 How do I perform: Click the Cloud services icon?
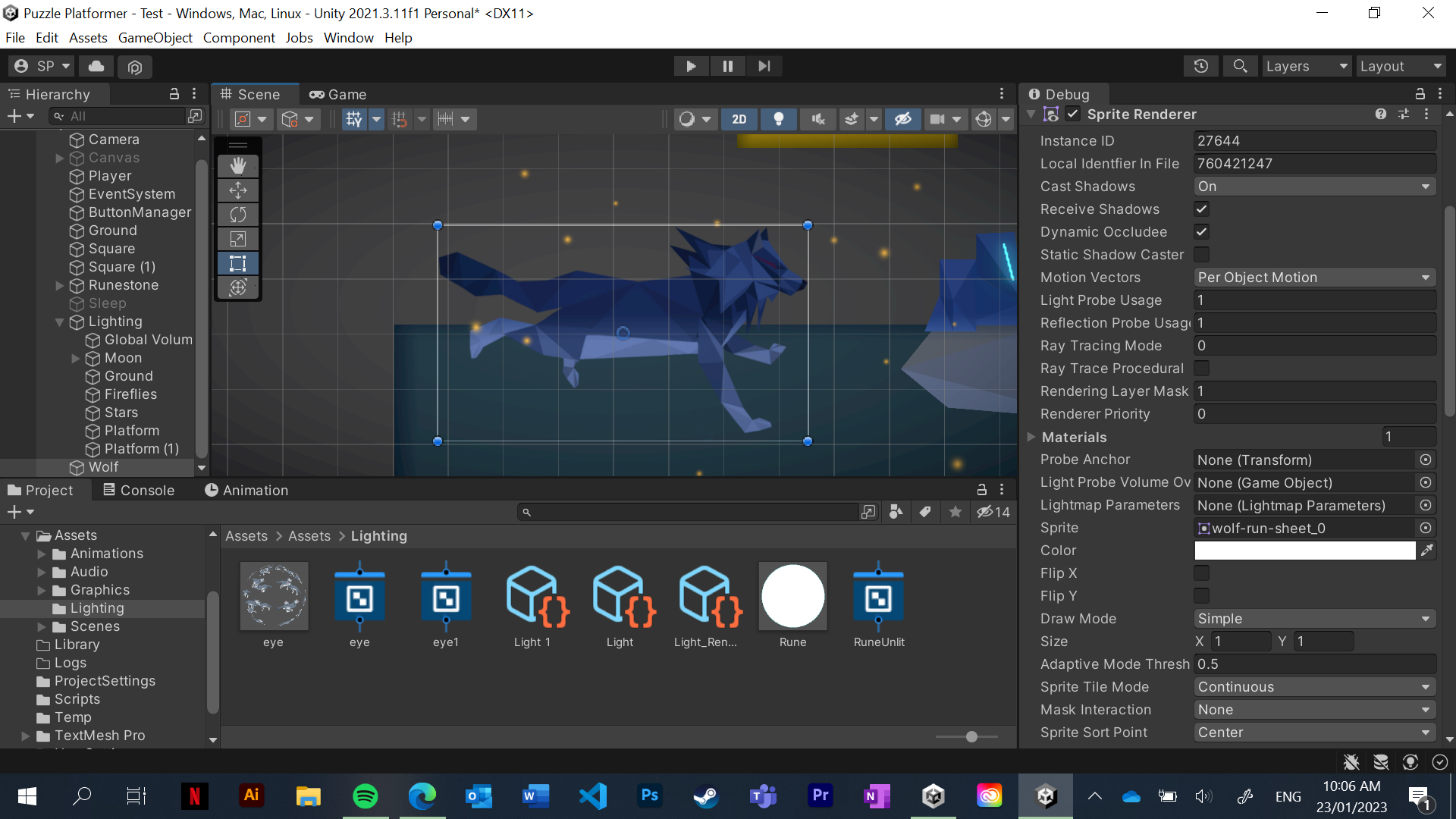[96, 66]
